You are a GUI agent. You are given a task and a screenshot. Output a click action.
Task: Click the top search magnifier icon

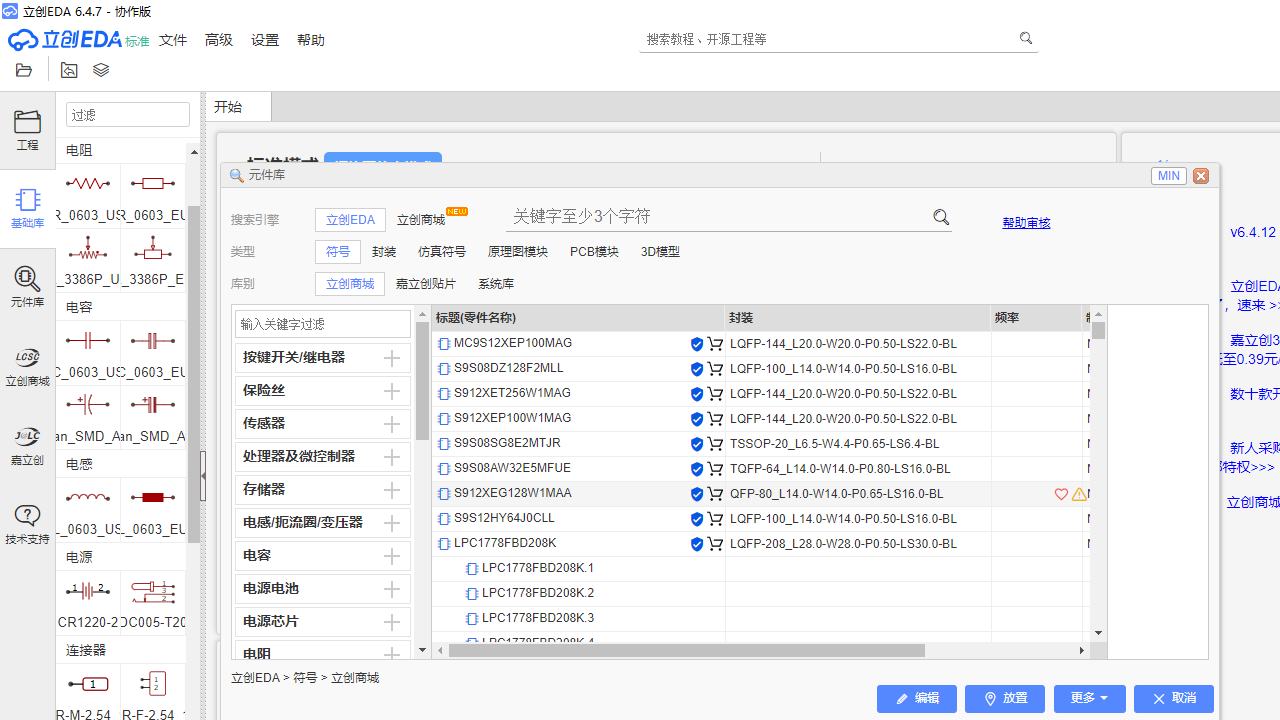1025,38
